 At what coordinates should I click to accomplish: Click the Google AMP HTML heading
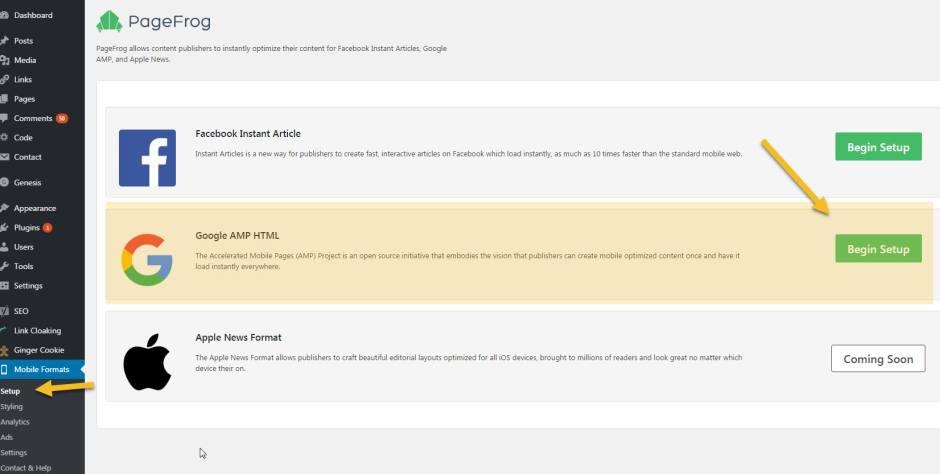[237, 236]
